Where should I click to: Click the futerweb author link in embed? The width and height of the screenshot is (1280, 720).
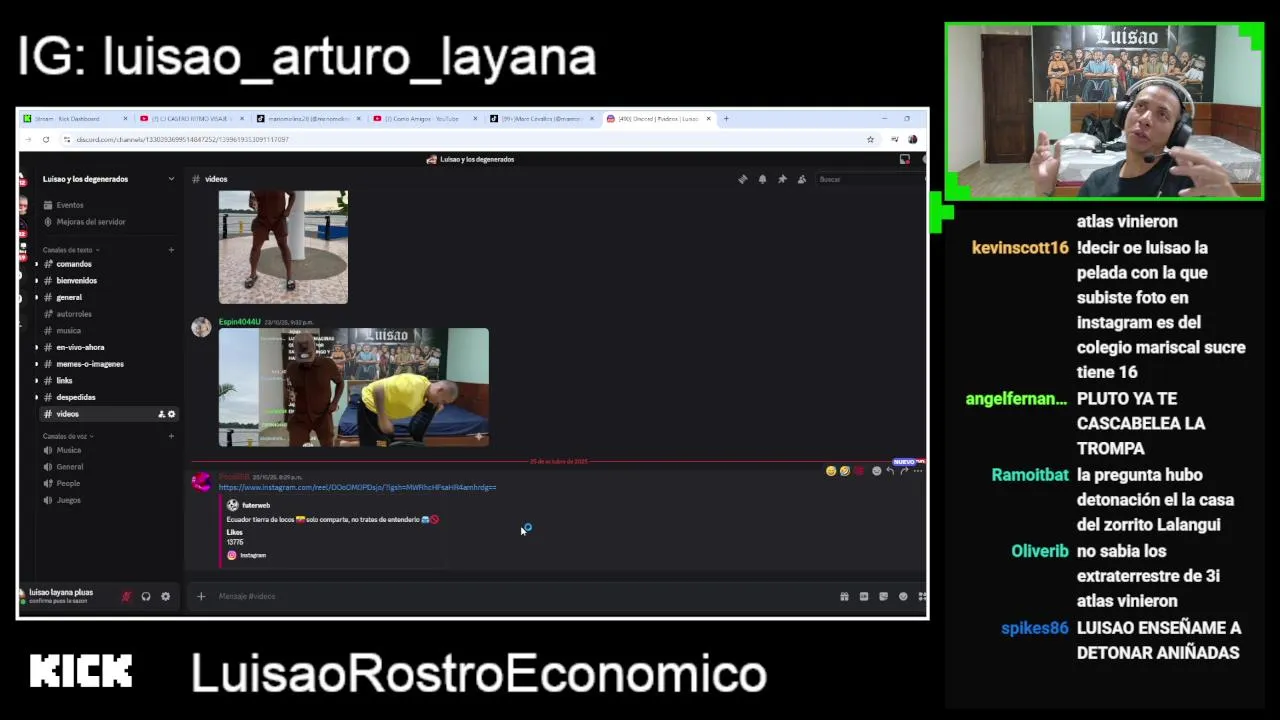[256, 505]
